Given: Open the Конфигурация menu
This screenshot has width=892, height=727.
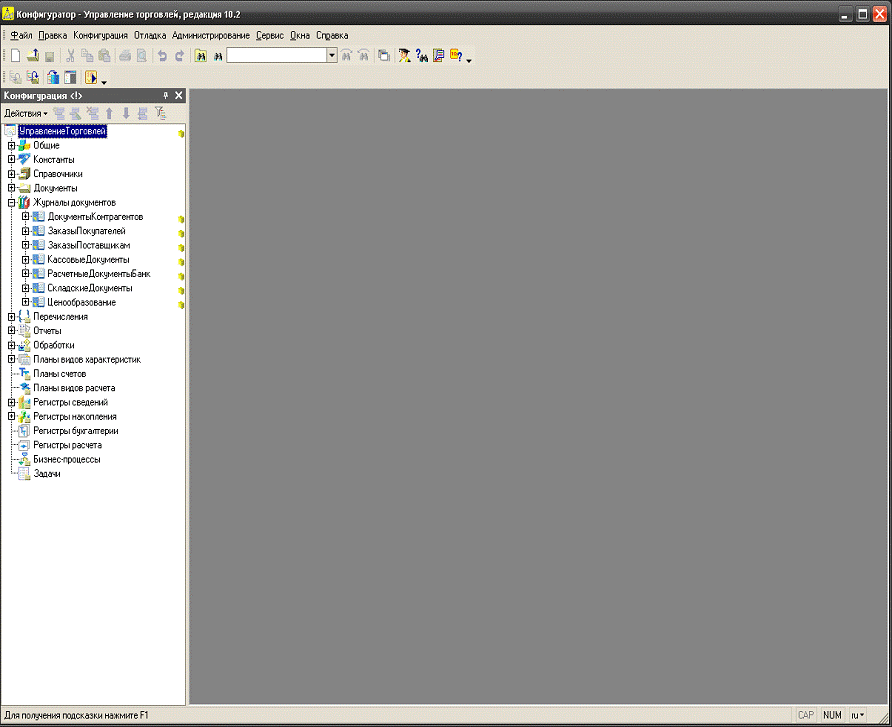Looking at the screenshot, I should coord(100,35).
